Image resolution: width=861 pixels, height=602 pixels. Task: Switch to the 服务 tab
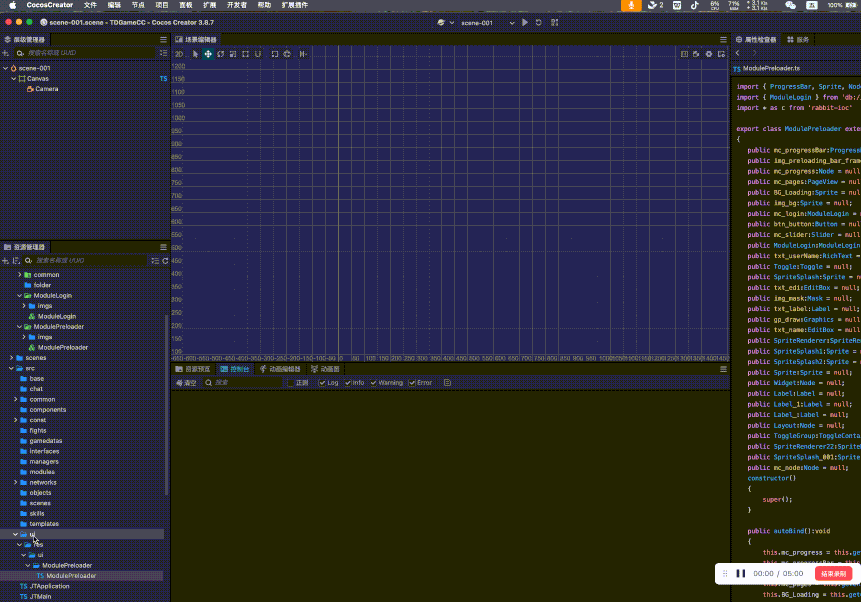point(798,40)
